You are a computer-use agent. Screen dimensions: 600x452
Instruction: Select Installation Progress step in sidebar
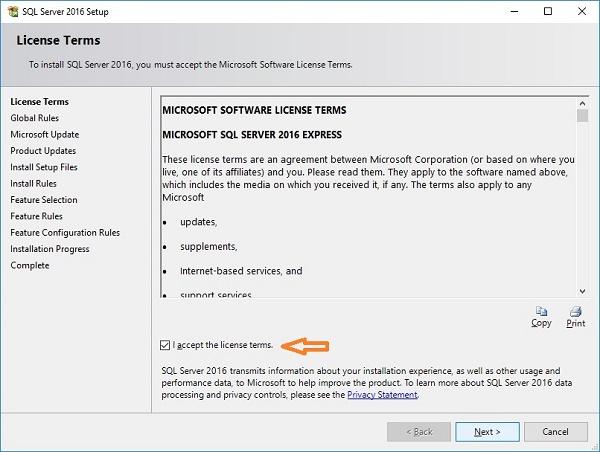pyautogui.click(x=50, y=249)
